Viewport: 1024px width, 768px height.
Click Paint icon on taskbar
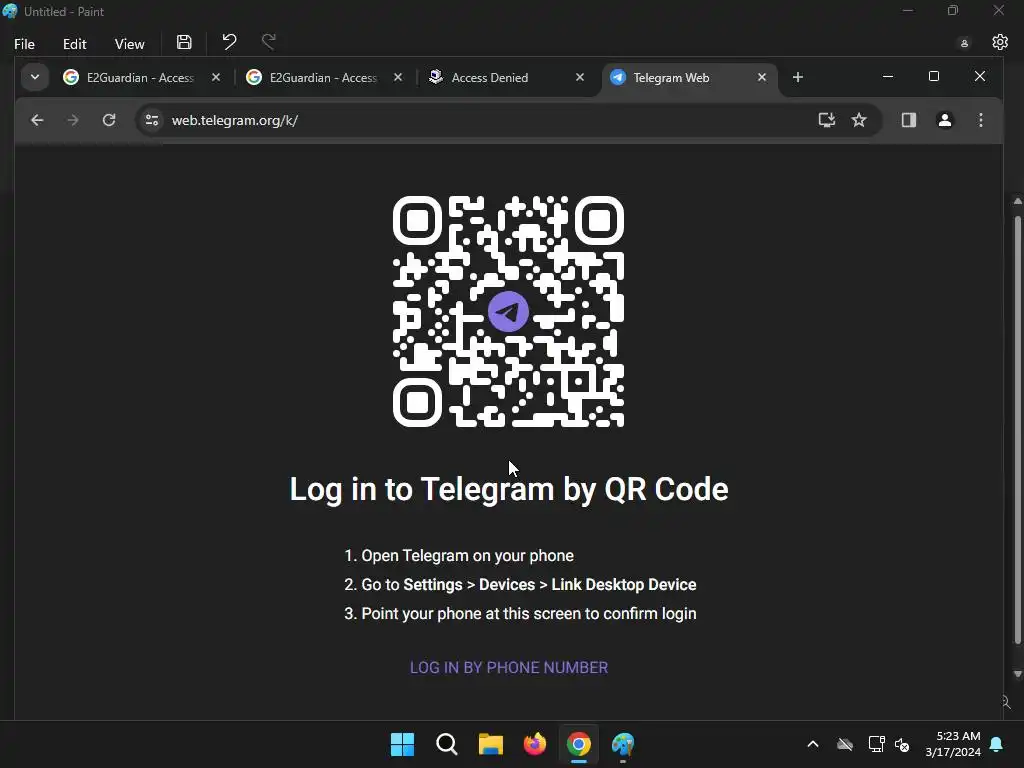coord(623,744)
